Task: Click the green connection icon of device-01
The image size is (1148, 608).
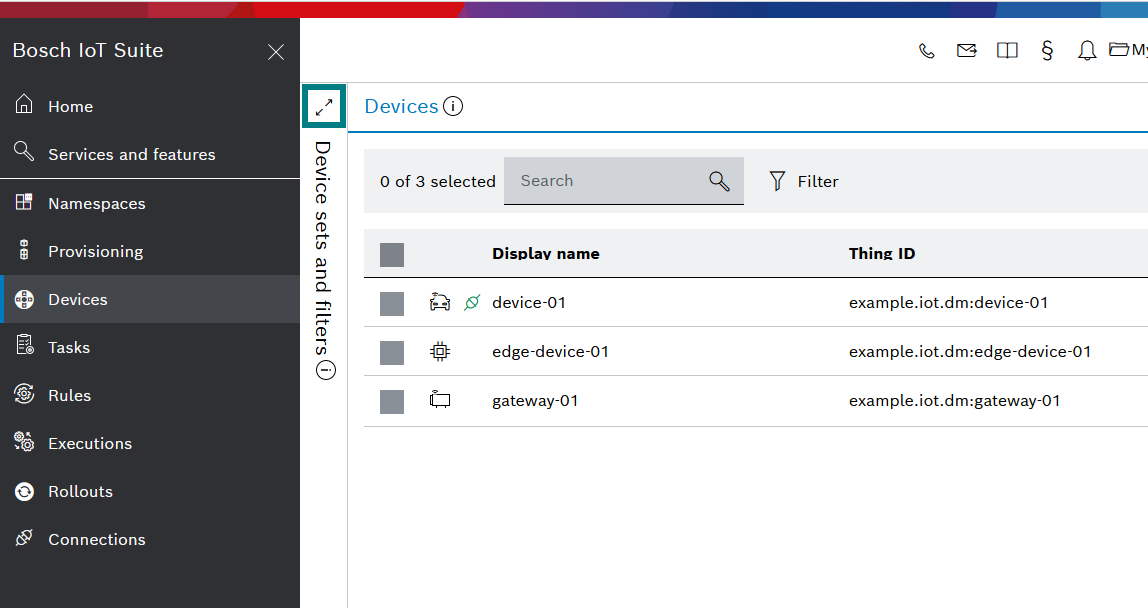Action: tap(472, 302)
